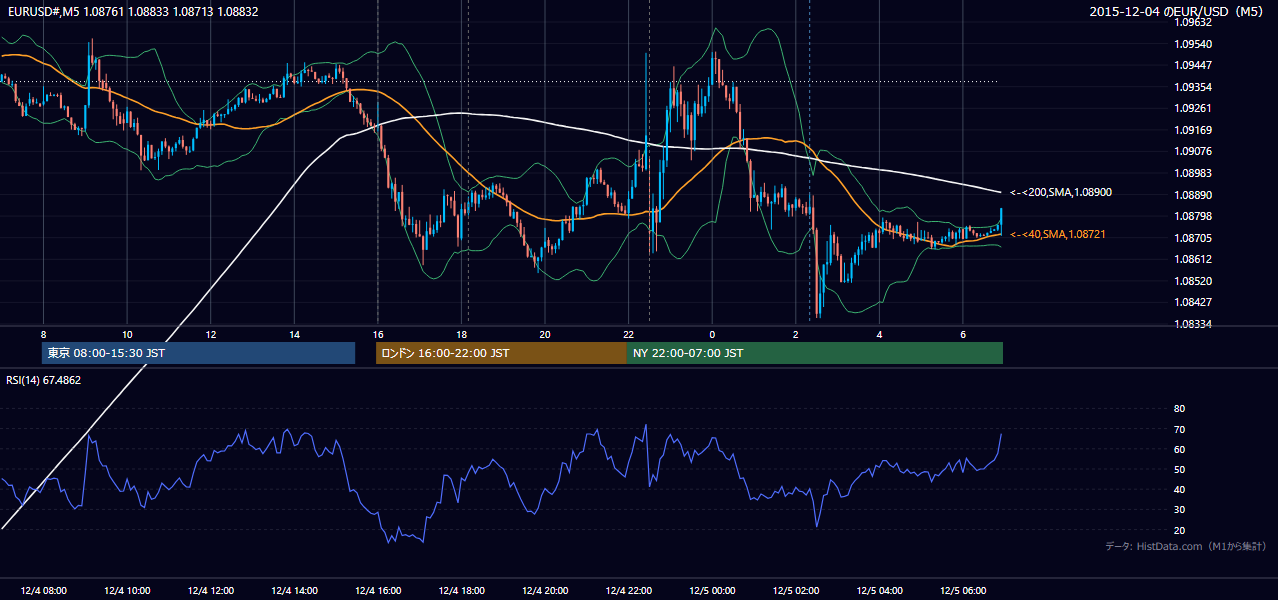This screenshot has width=1278, height=600.
Task: Click the 40 SMA 1.08721 label
Action: pyautogui.click(x=1060, y=234)
